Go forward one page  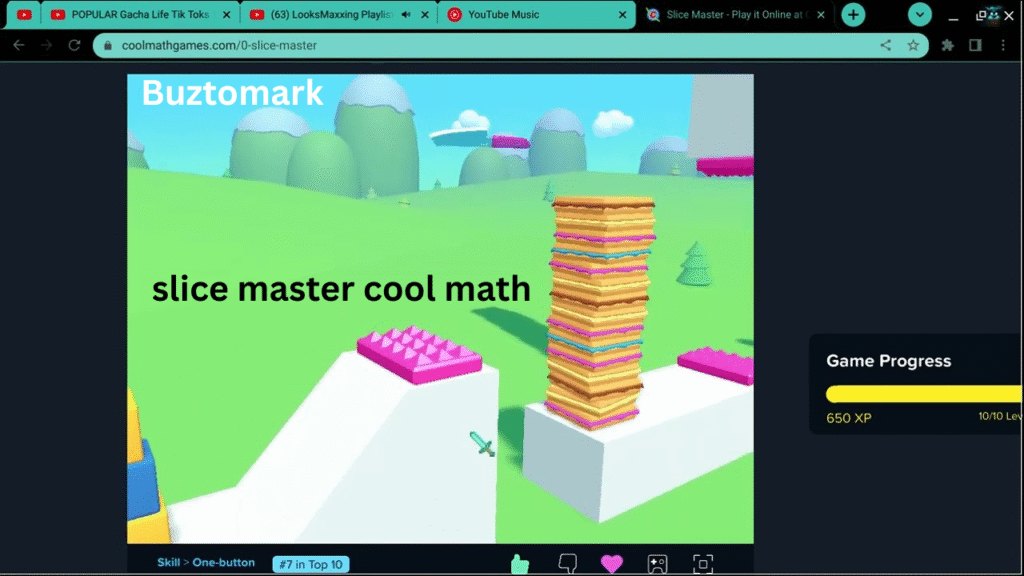pos(46,45)
